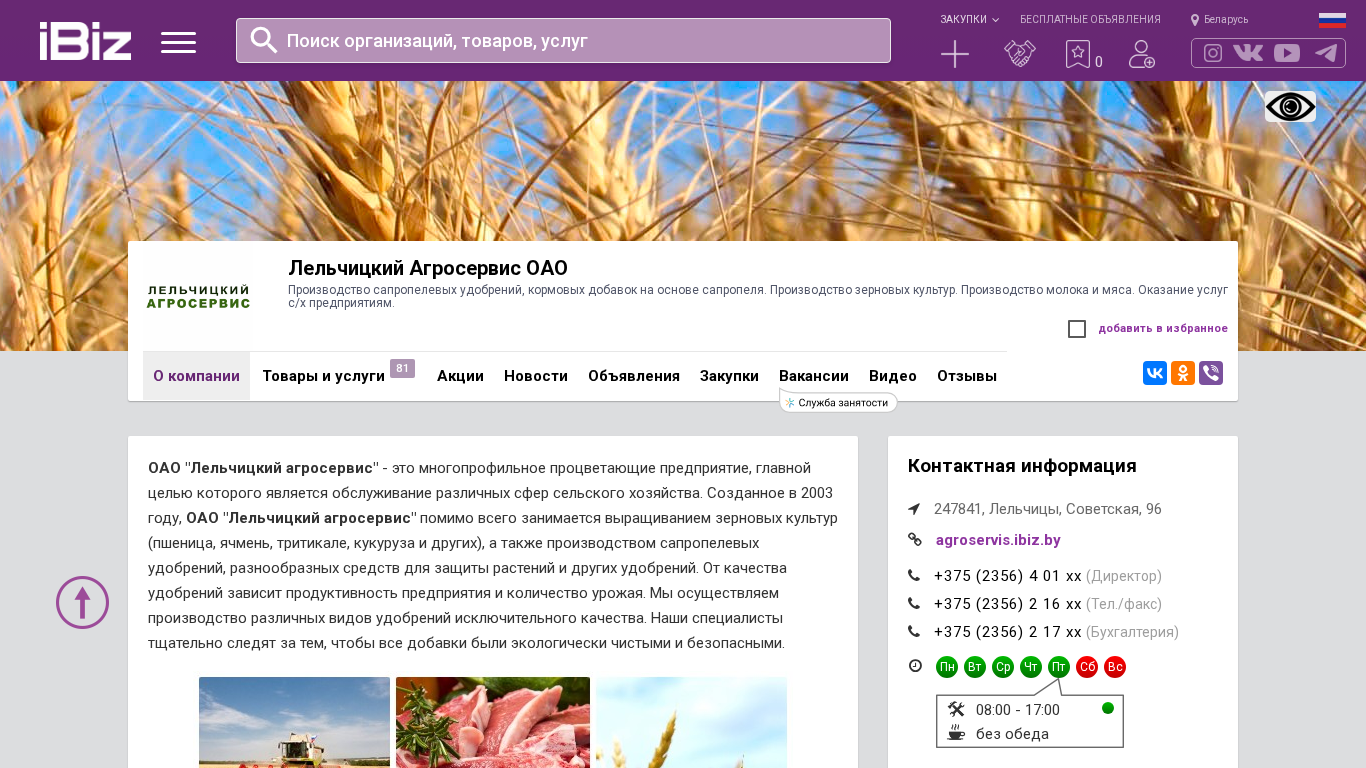Click the scroll-to-top arrow button
This screenshot has height=768, width=1366.
(82, 603)
